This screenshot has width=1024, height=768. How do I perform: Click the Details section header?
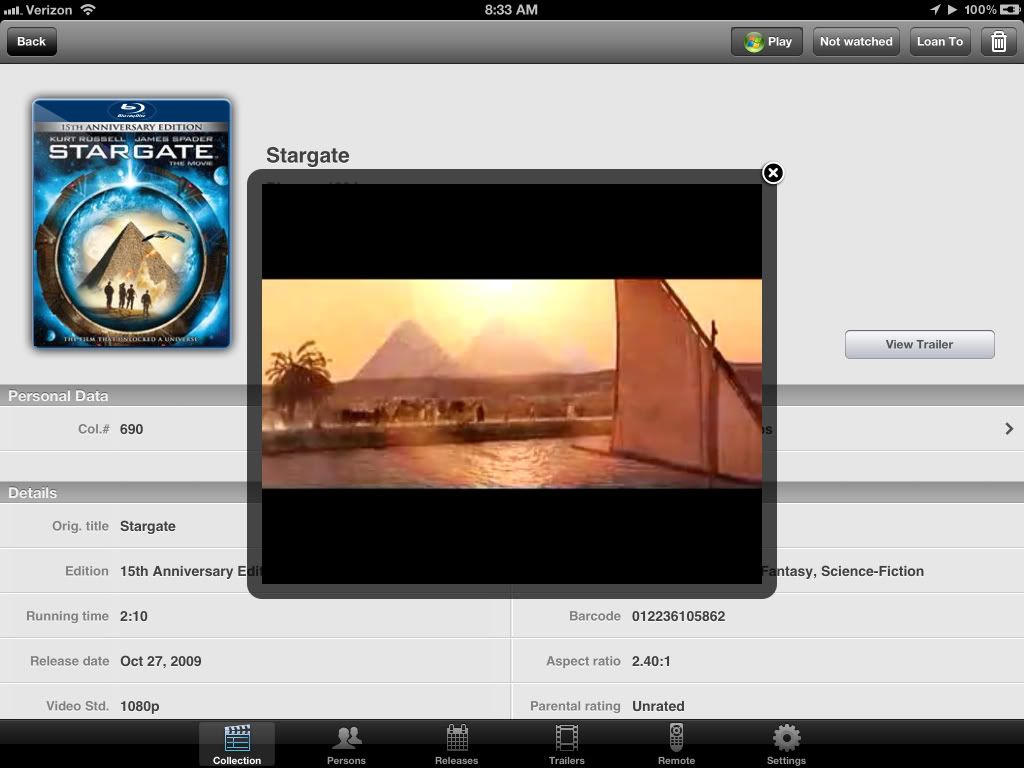pos(32,493)
